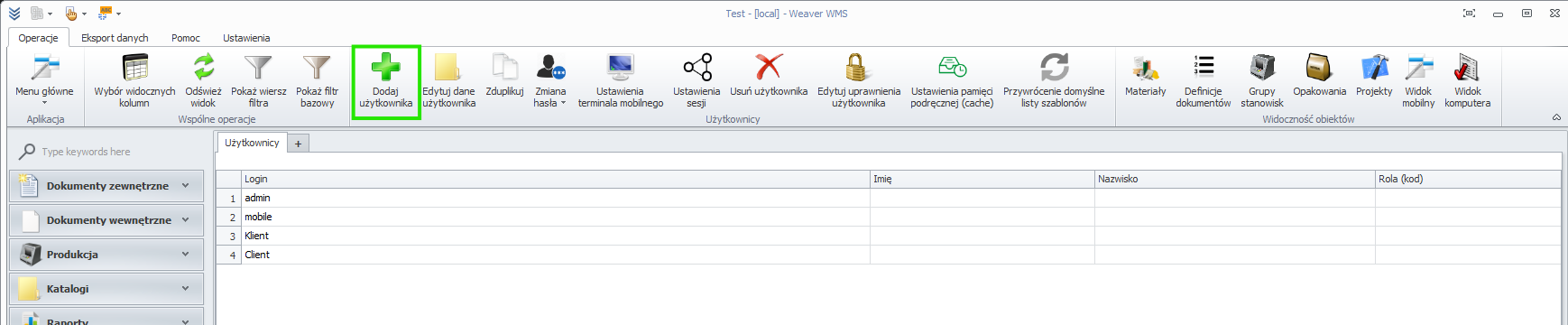Click the quick-access document icon
1568x325 pixels.
[x=37, y=14]
